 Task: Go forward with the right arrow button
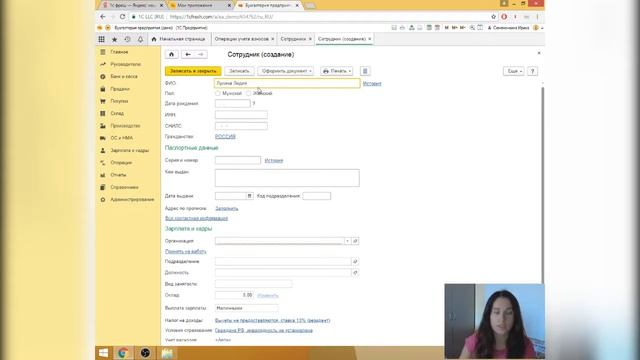(200, 54)
